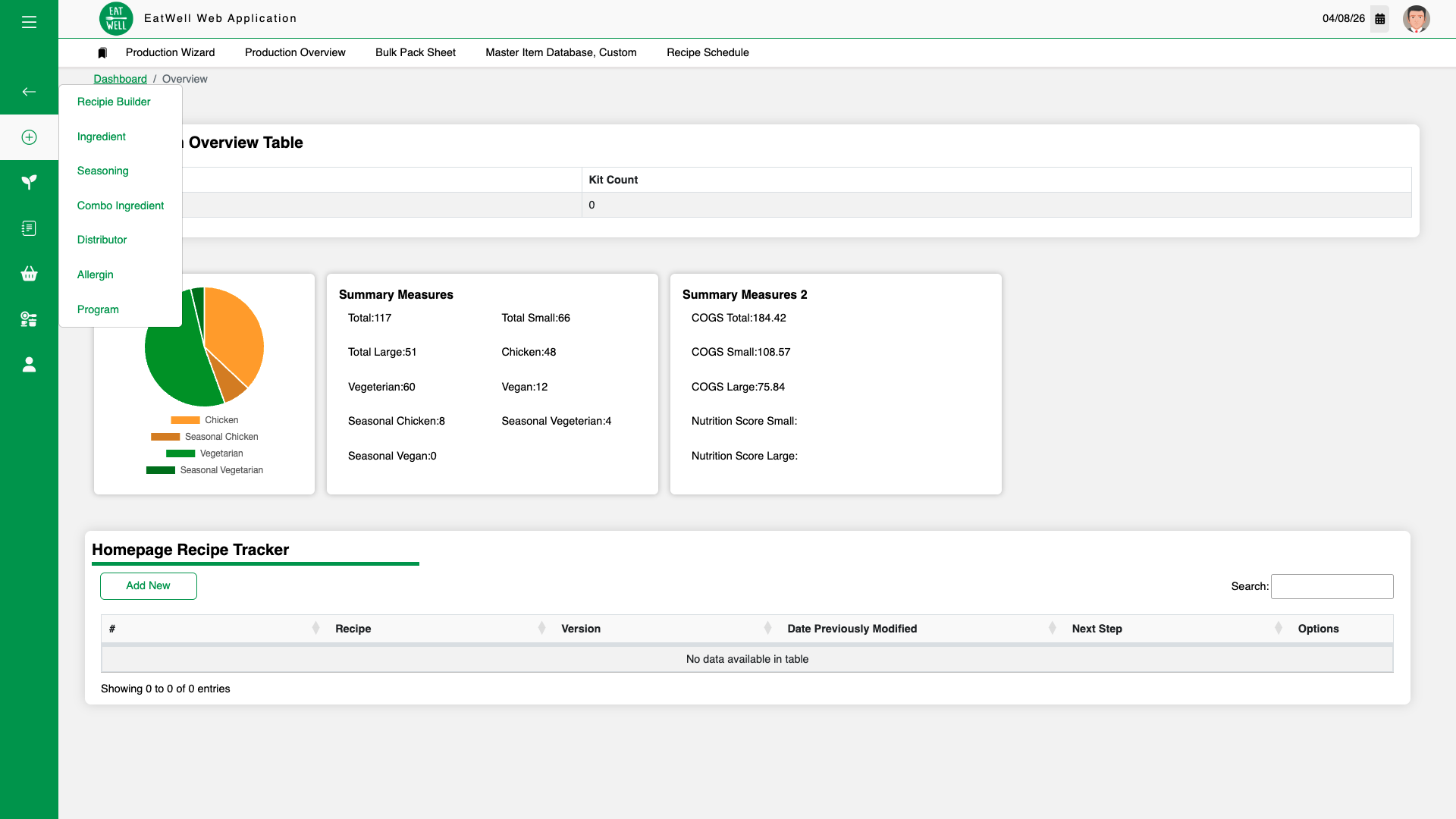Open the Production Wizard tab
1456x819 pixels.
[x=170, y=52]
